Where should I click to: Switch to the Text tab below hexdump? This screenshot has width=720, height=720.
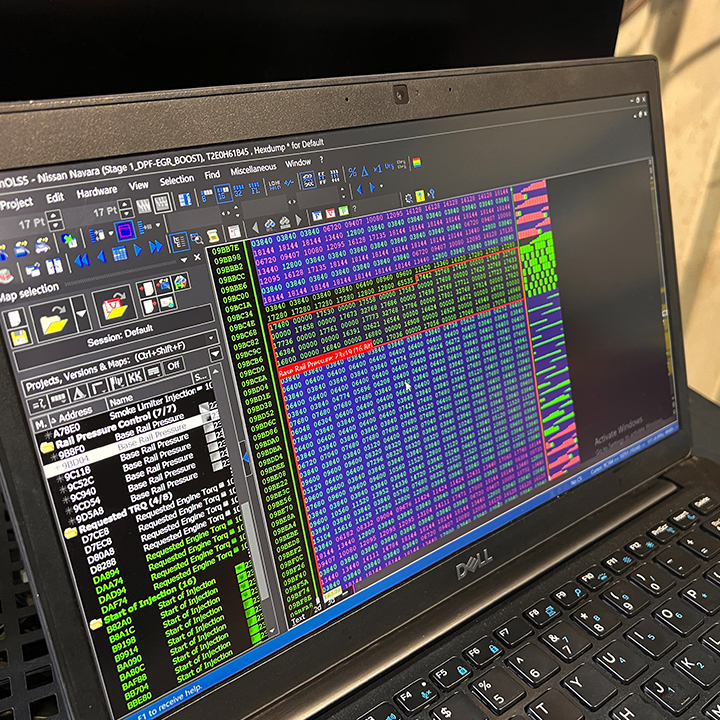tap(298, 619)
